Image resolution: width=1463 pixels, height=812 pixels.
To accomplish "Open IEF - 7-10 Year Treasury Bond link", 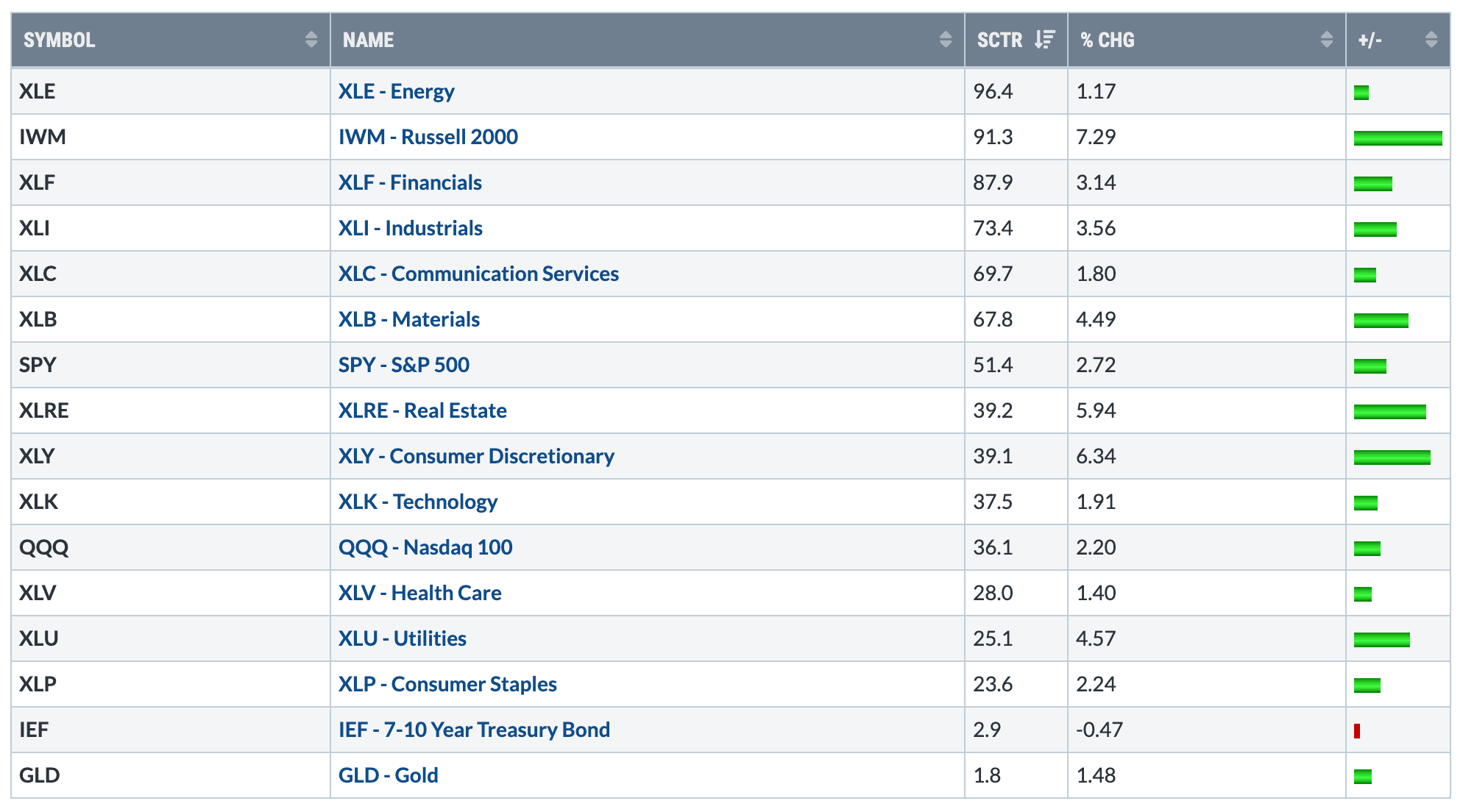I will coord(474,730).
